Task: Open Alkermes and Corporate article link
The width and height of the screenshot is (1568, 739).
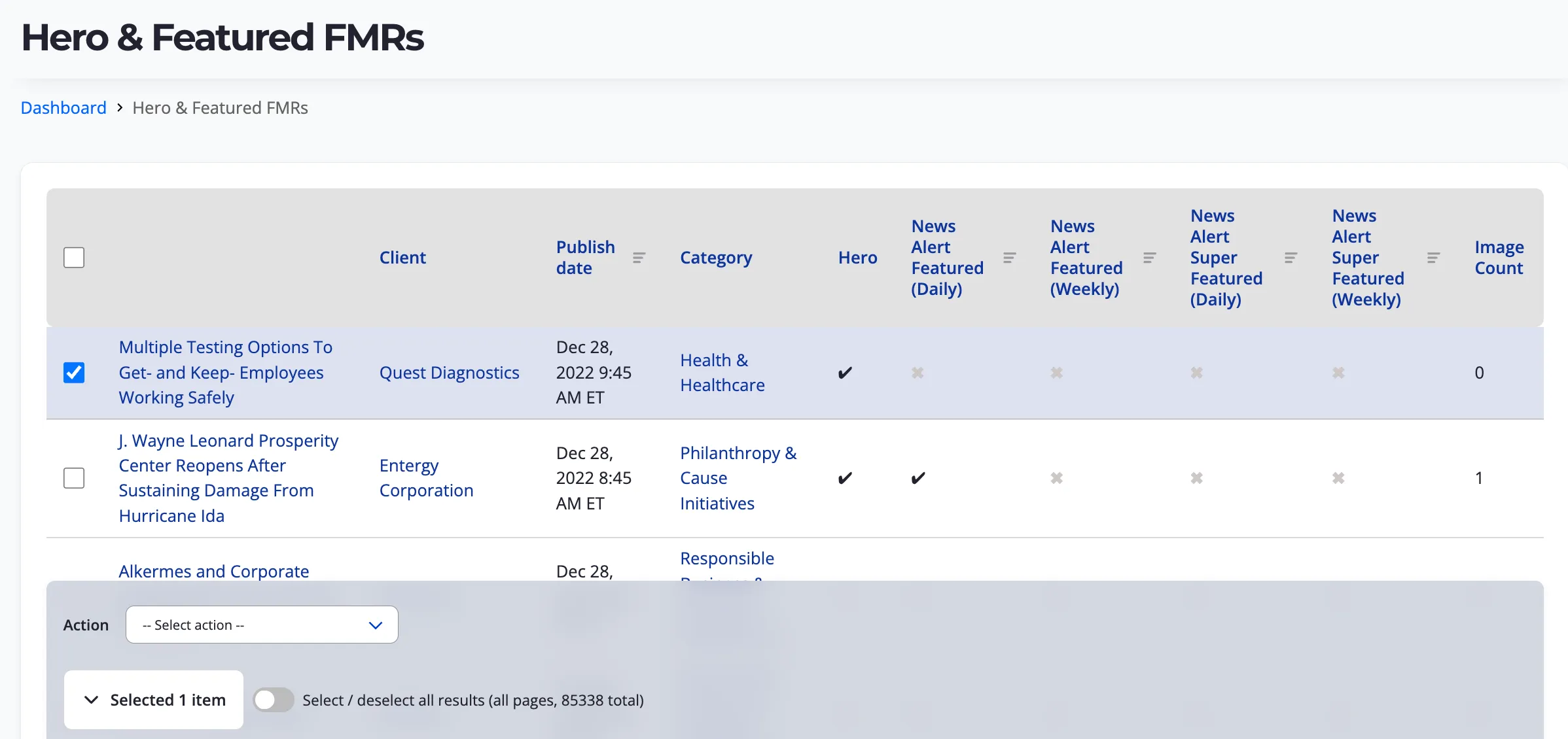Action: coord(213,571)
